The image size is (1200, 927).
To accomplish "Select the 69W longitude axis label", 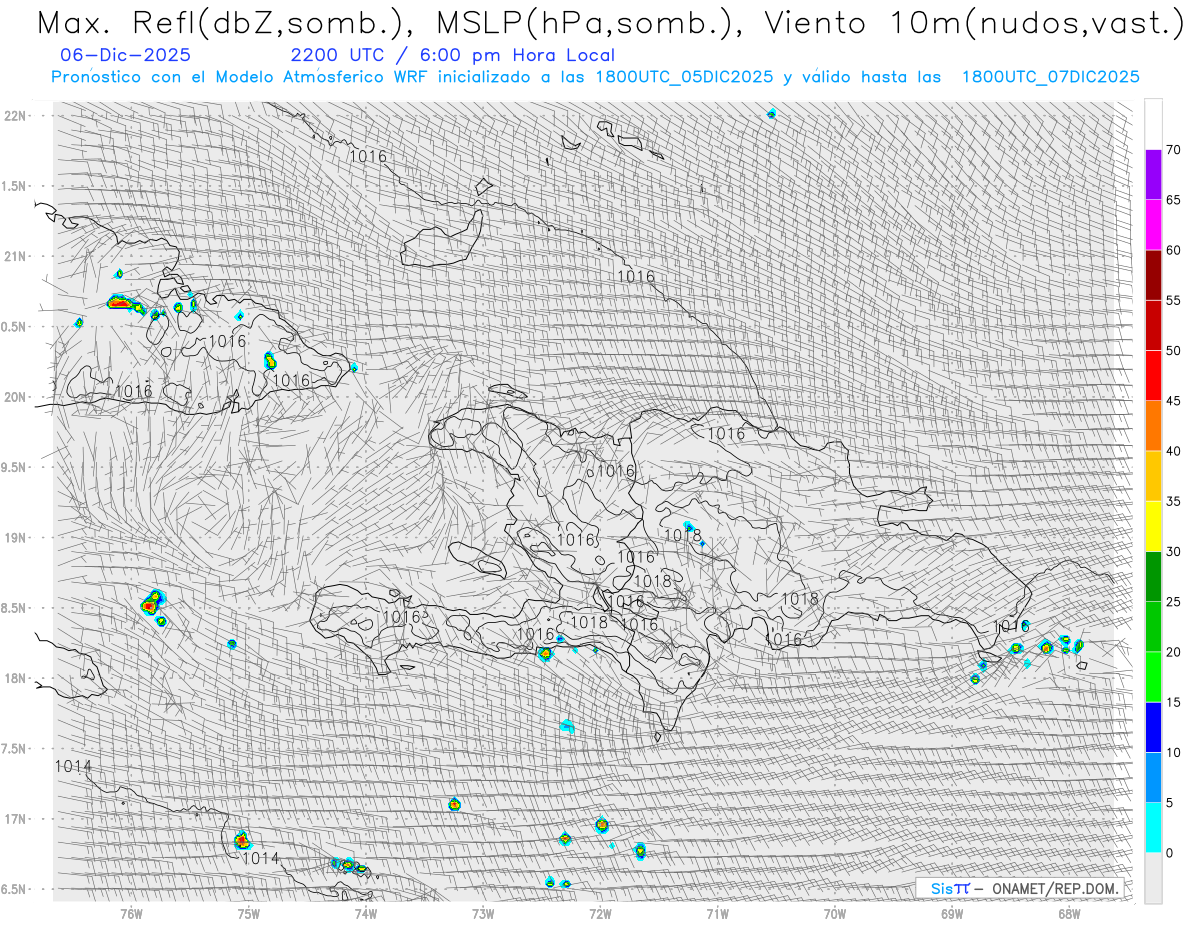I will pos(952,913).
